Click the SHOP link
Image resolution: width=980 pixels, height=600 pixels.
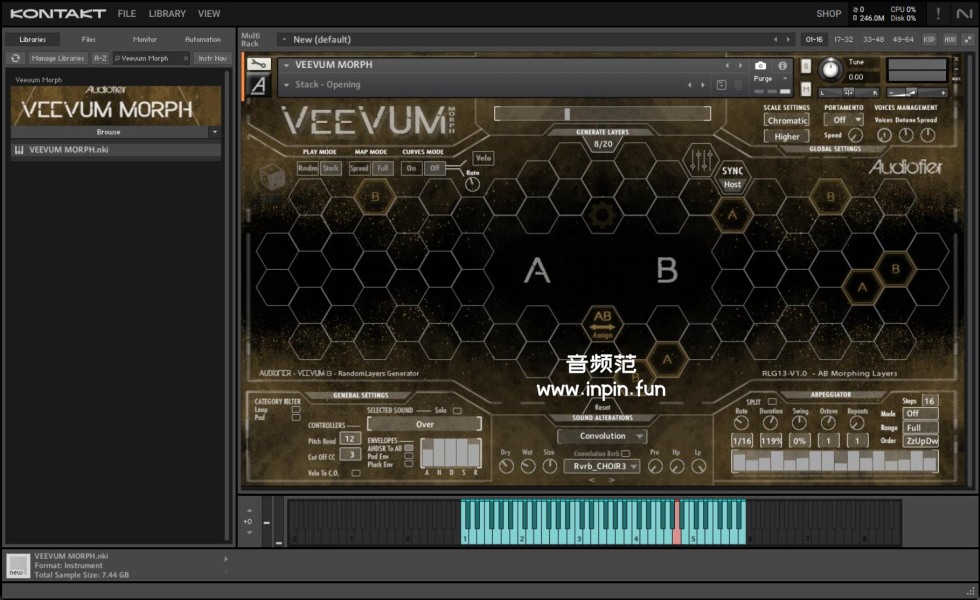tap(829, 14)
